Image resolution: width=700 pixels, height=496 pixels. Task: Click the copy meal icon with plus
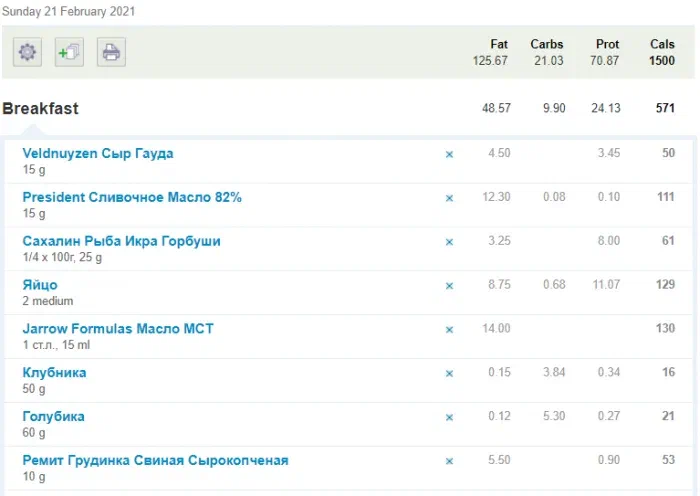(x=69, y=53)
